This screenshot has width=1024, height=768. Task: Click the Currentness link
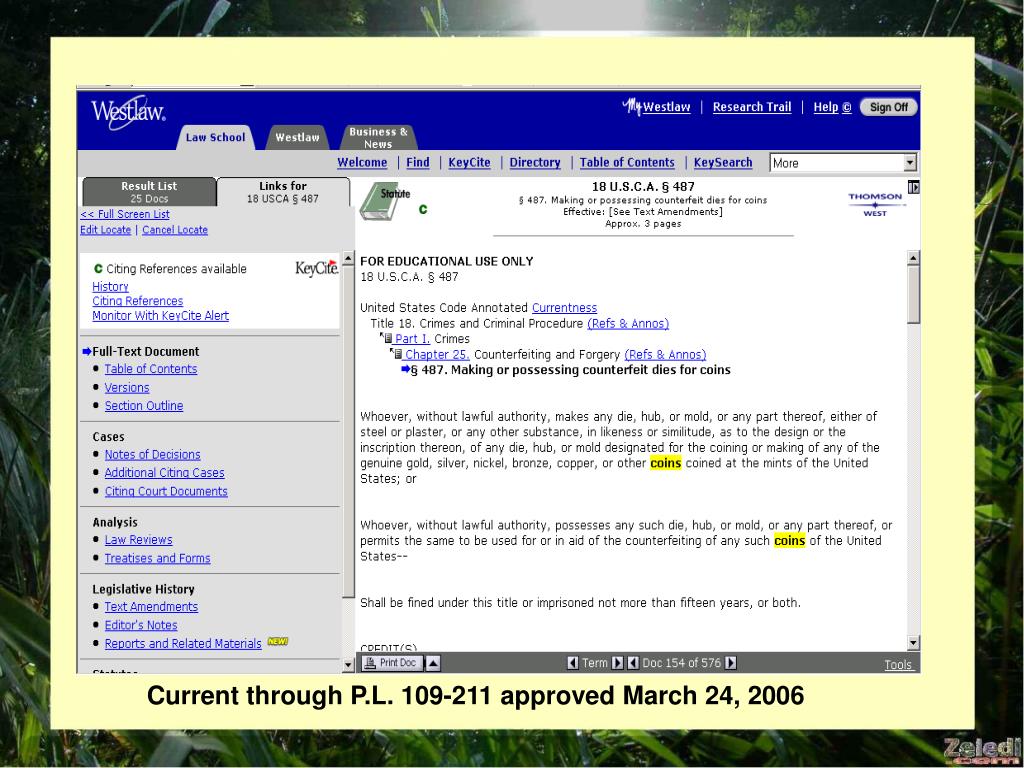pos(564,308)
